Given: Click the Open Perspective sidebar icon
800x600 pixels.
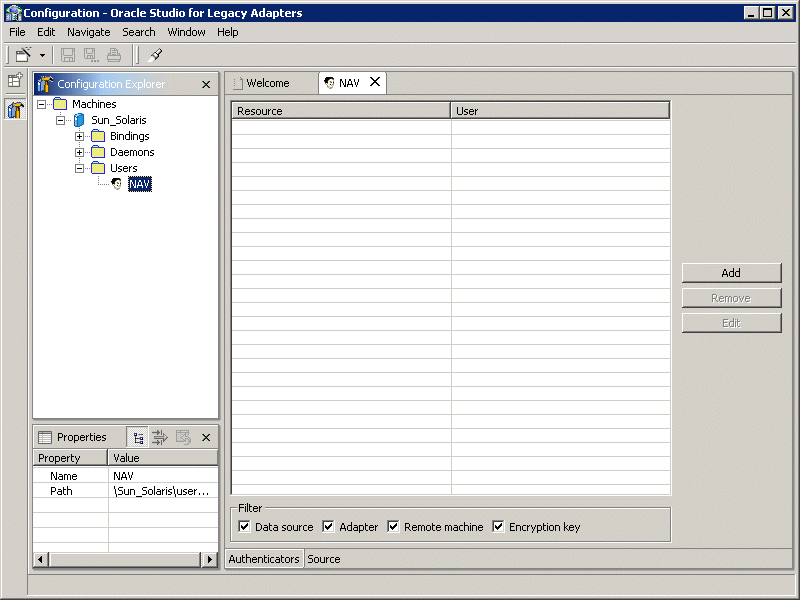Looking at the screenshot, I should coord(15,81).
